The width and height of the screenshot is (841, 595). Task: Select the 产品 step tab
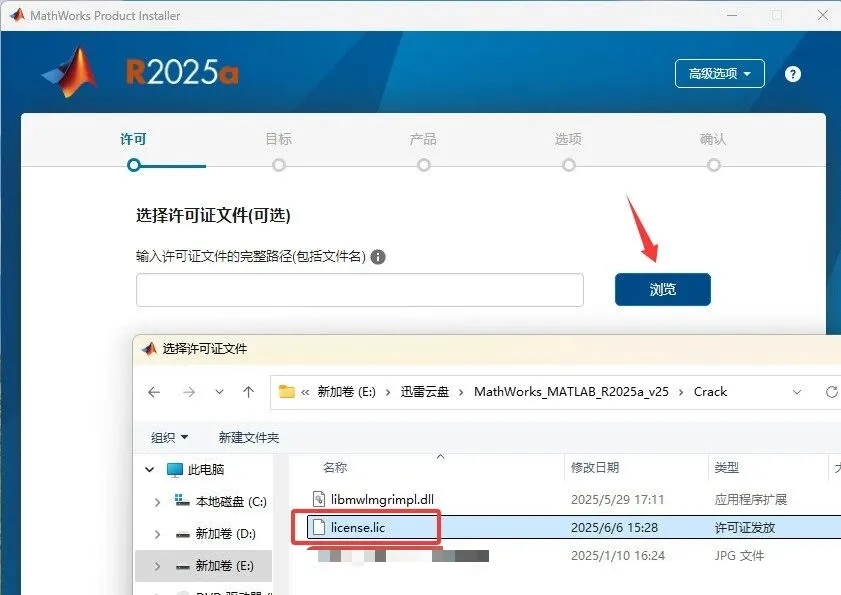point(423,139)
